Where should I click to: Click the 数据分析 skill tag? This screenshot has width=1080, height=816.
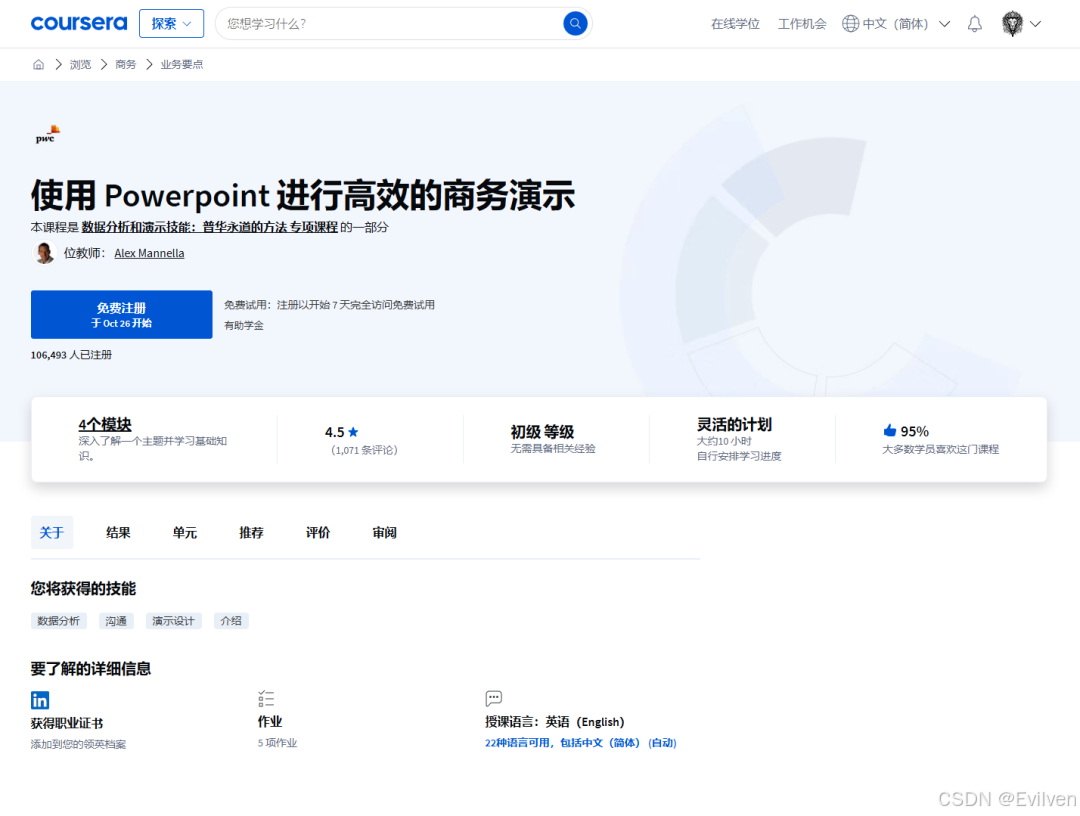pyautogui.click(x=59, y=621)
